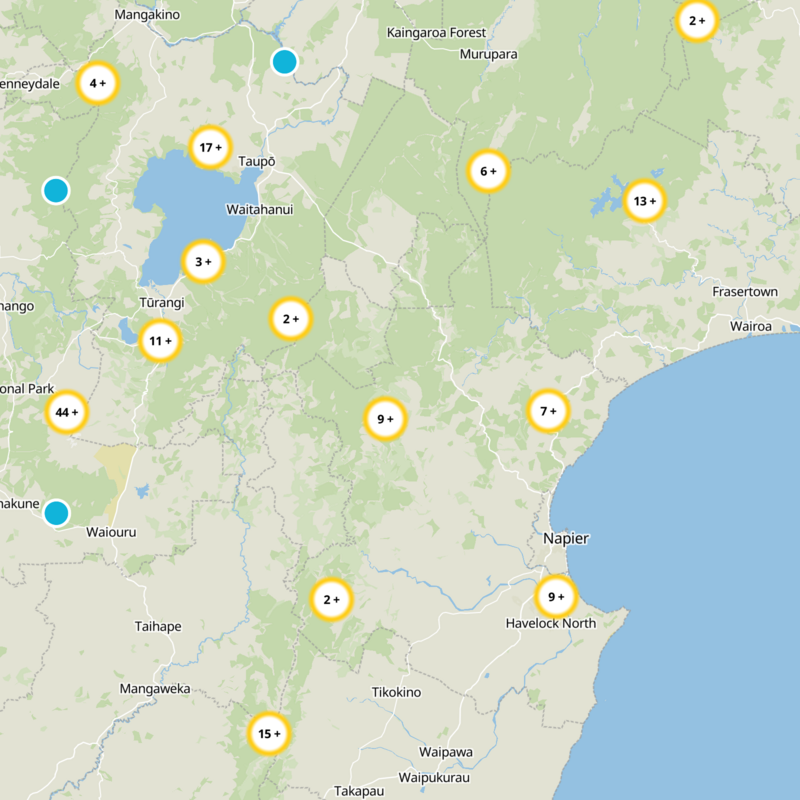Open the 11+ cluster below Tūrangi
800x800 pixels.
click(160, 340)
